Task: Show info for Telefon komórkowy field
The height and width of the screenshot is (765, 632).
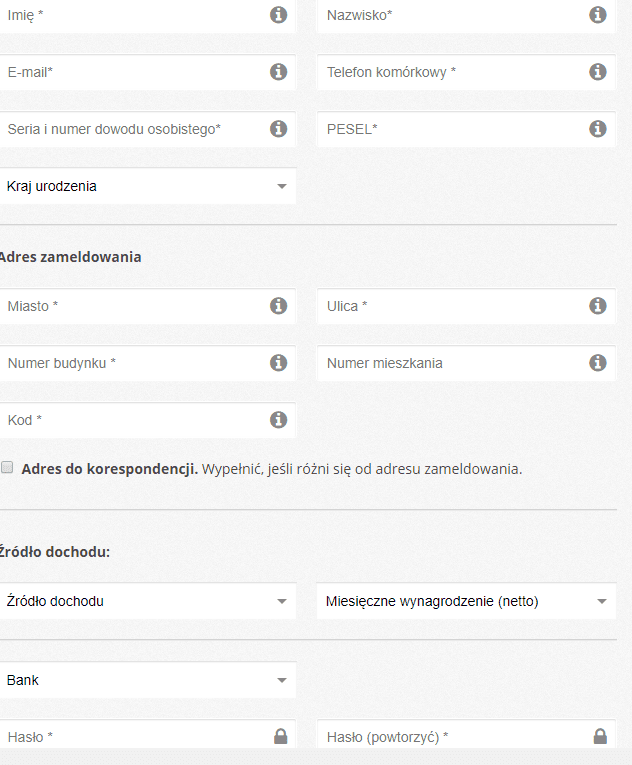Action: pos(598,72)
